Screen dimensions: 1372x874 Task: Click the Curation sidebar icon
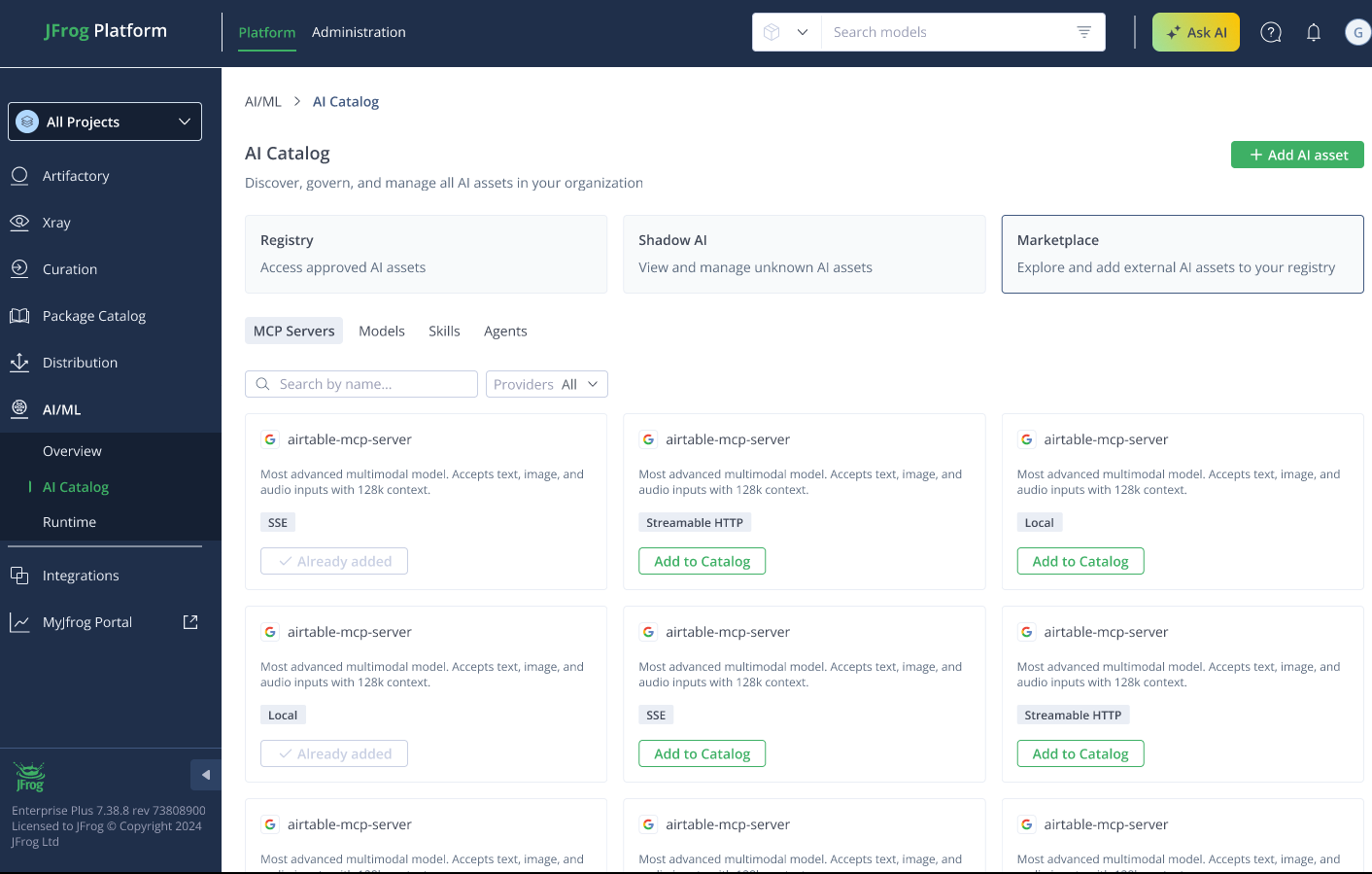click(19, 269)
